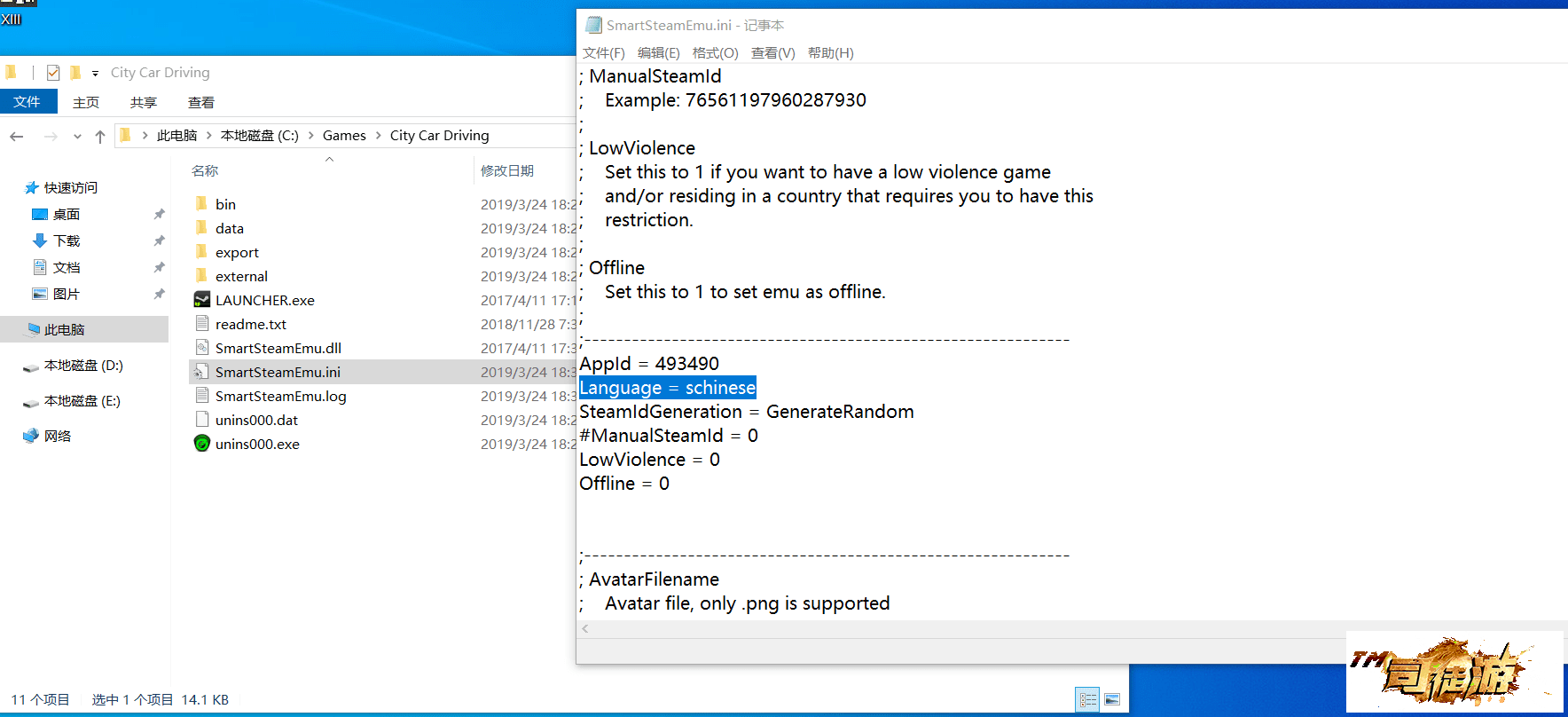Open Downloads (下载) in quick access
Viewport: 1568px width, 717px height.
[67, 240]
